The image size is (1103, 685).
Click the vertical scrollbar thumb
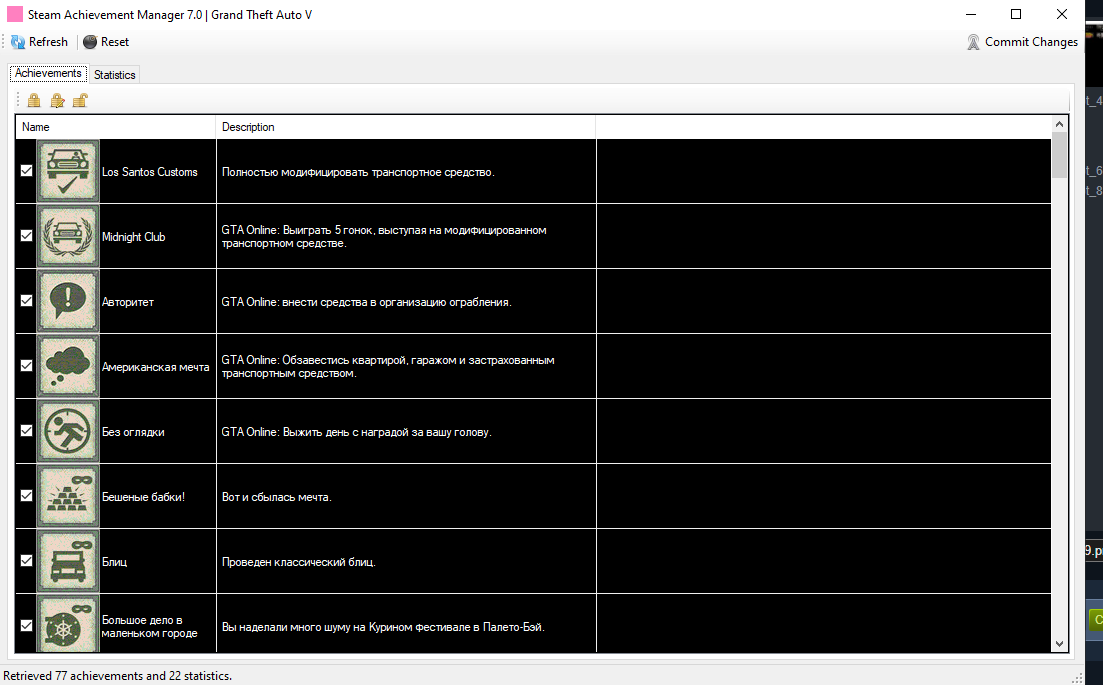point(1059,155)
